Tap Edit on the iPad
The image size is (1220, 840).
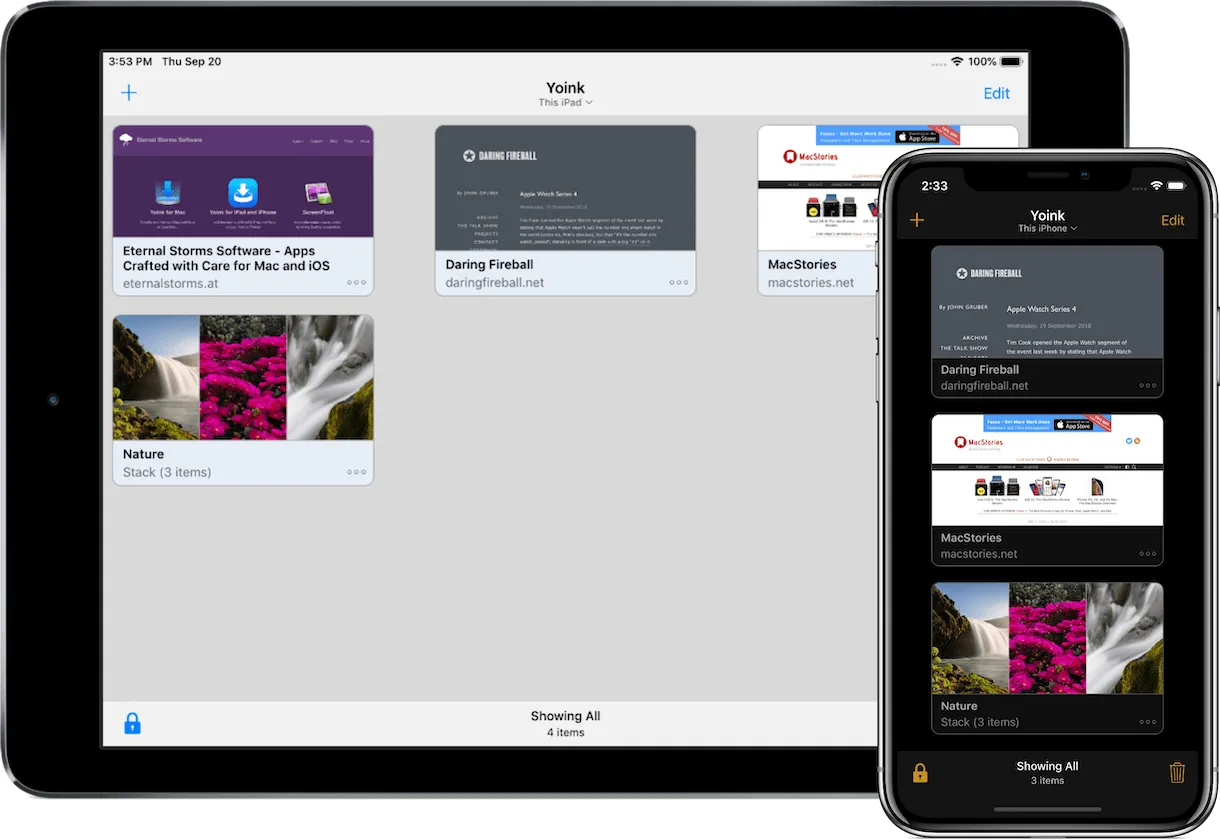point(997,93)
